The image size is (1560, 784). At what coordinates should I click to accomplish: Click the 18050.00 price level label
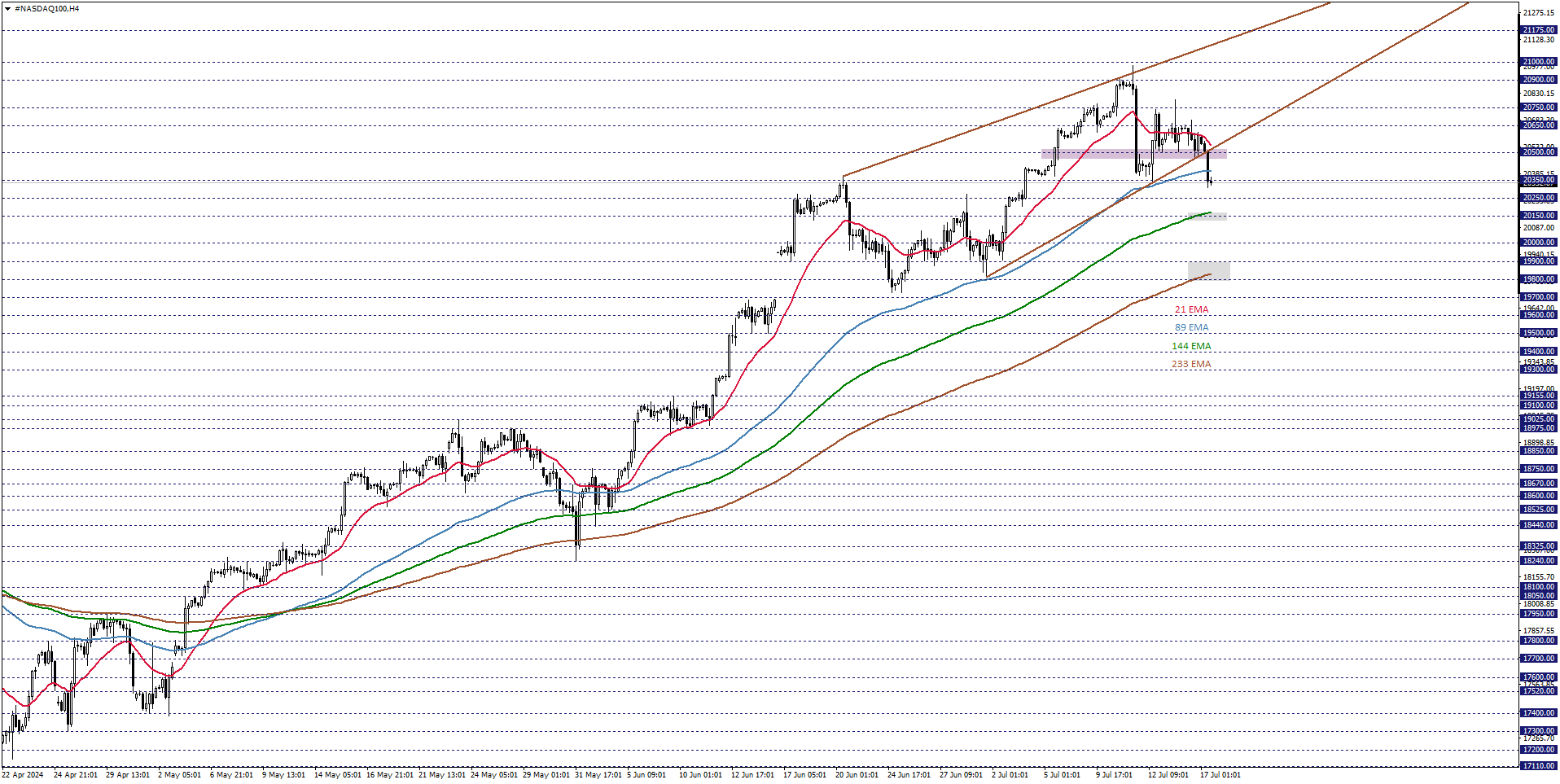click(x=1539, y=596)
